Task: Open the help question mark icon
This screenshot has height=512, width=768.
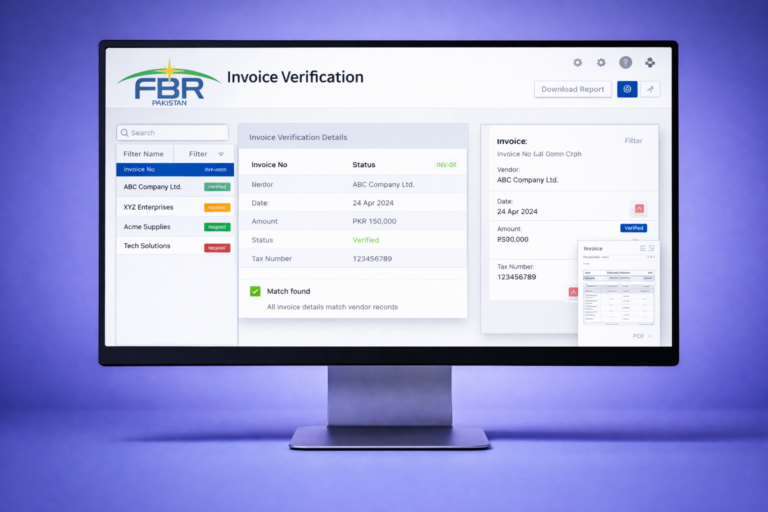Action: click(625, 62)
